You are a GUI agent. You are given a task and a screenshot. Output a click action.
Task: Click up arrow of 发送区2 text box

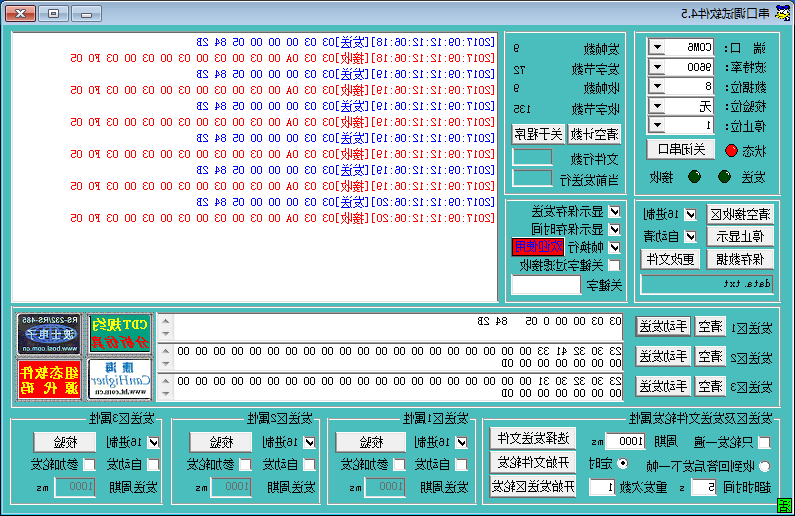click(166, 351)
